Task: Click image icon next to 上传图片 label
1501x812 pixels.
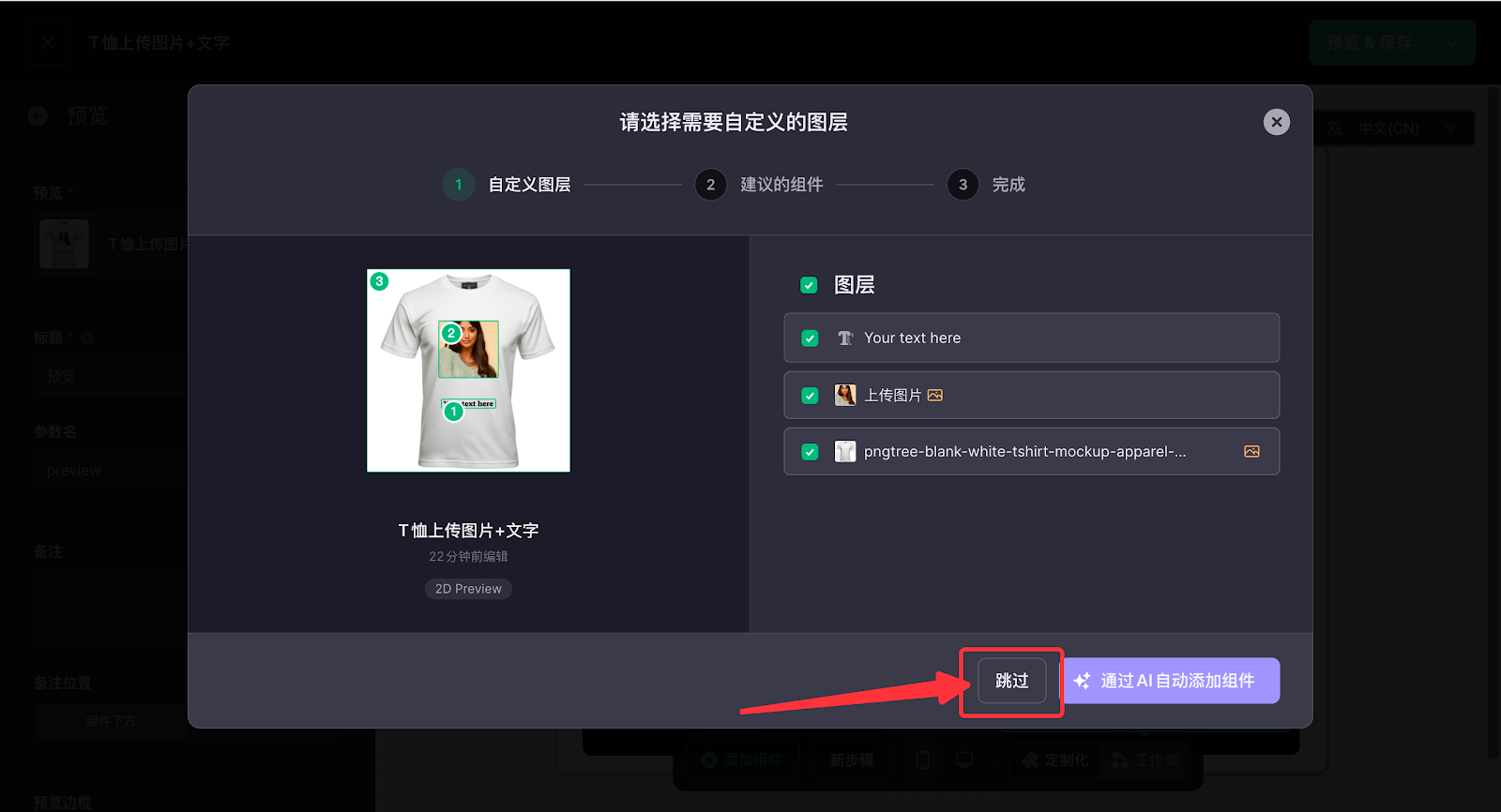Action: point(934,395)
